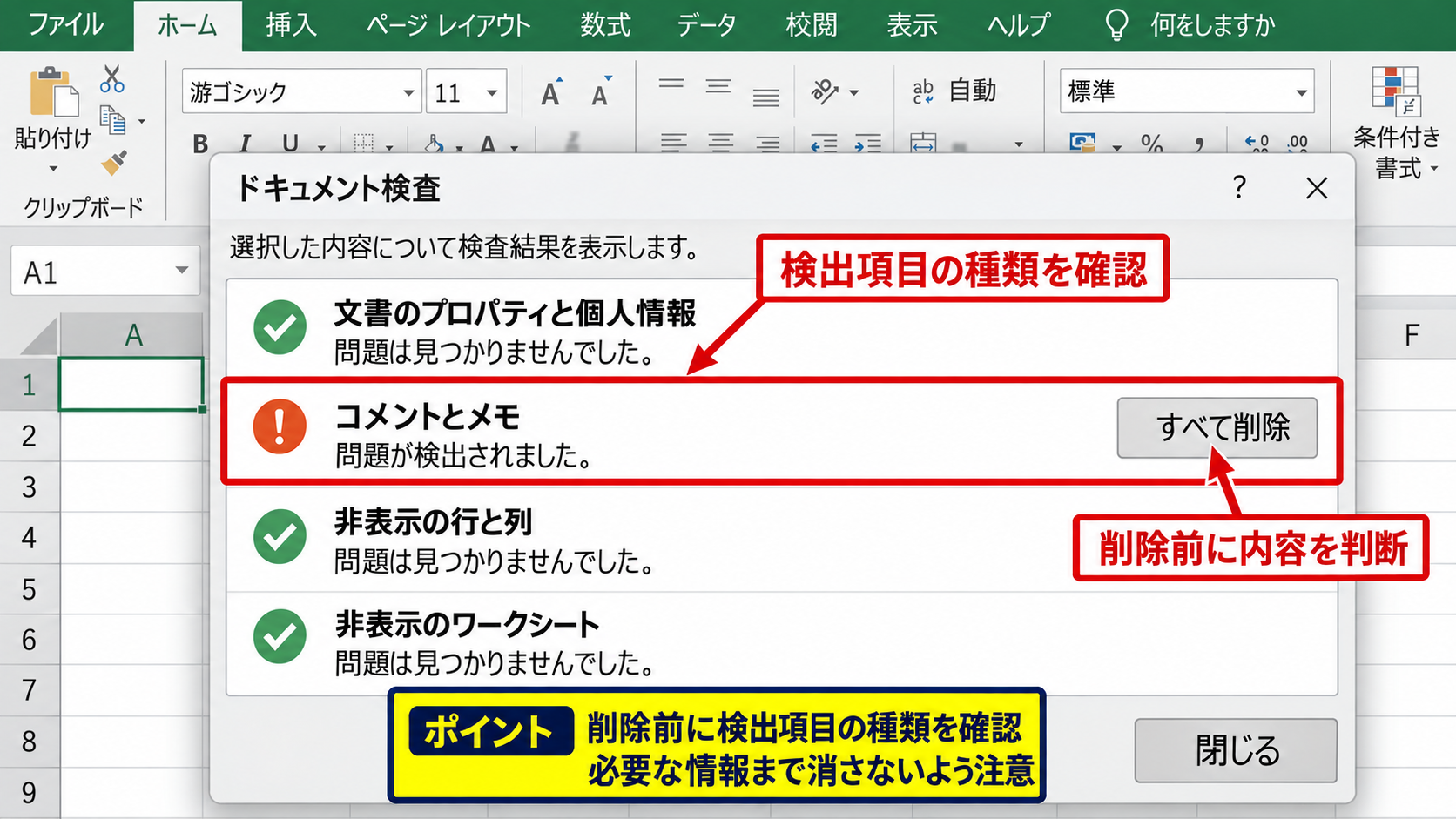Expand the 貼り付け paste options arrow
This screenshot has height=819, width=1456.
click(53, 168)
